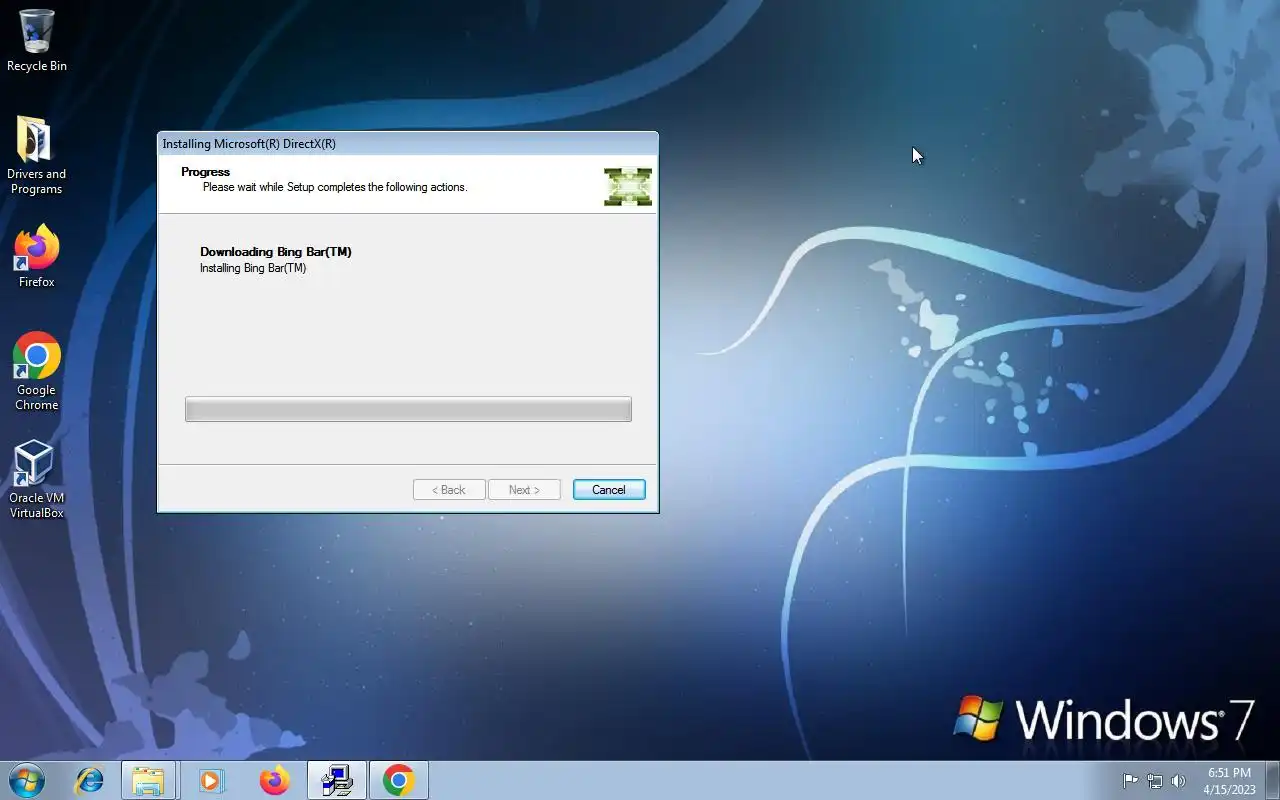
Task: Select the Oracle VM VirtualBox desktop shortcut
Action: coord(36,479)
